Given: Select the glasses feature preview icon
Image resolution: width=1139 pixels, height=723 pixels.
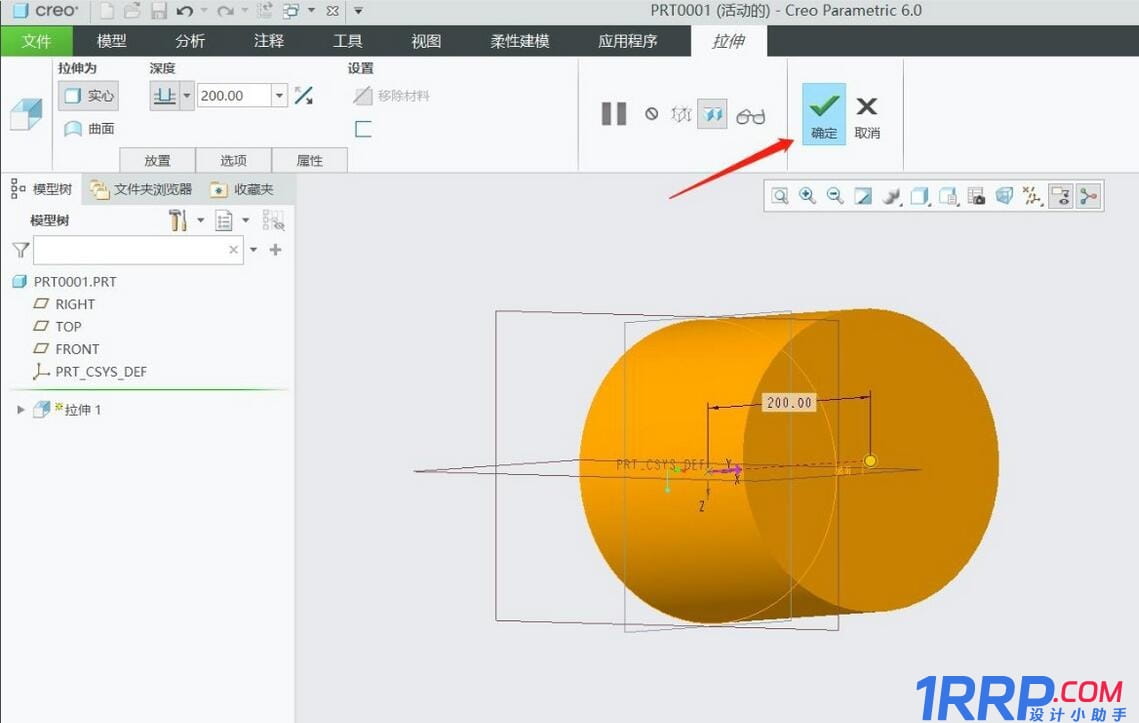Looking at the screenshot, I should (x=751, y=113).
